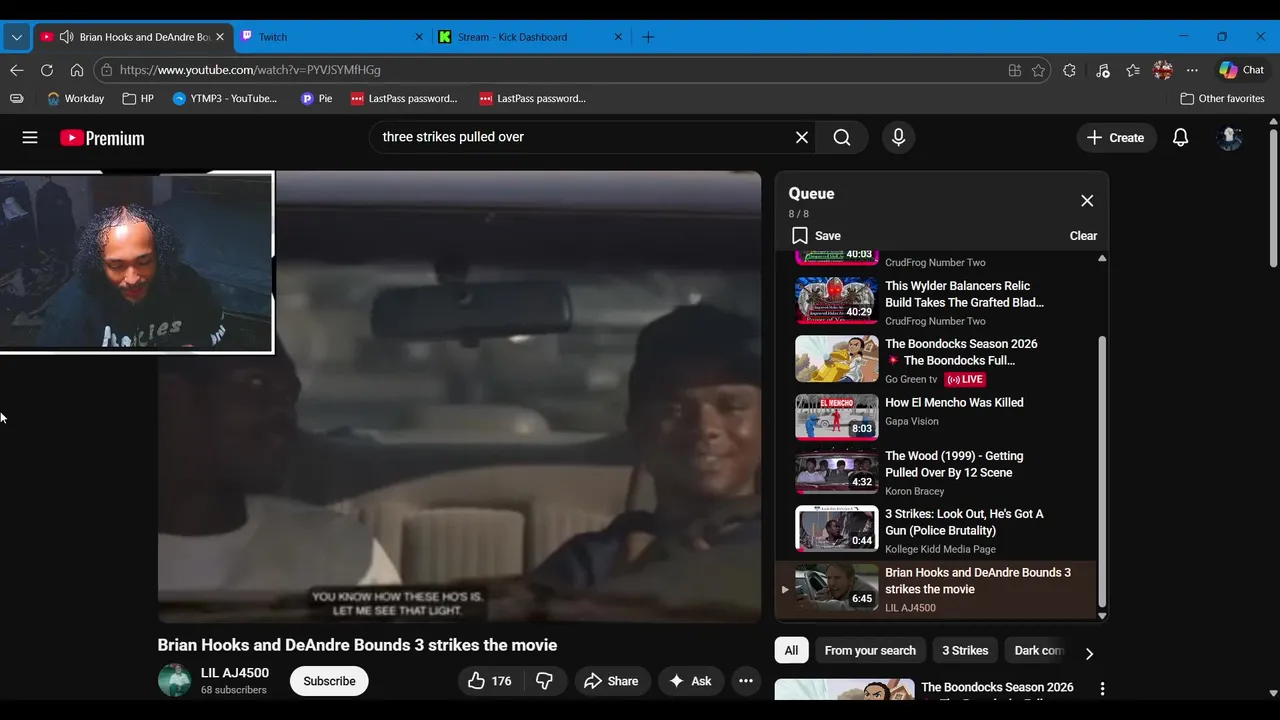Screen dimensions: 1280x720
Task: Open YouTube notifications bell
Action: coord(1180,138)
